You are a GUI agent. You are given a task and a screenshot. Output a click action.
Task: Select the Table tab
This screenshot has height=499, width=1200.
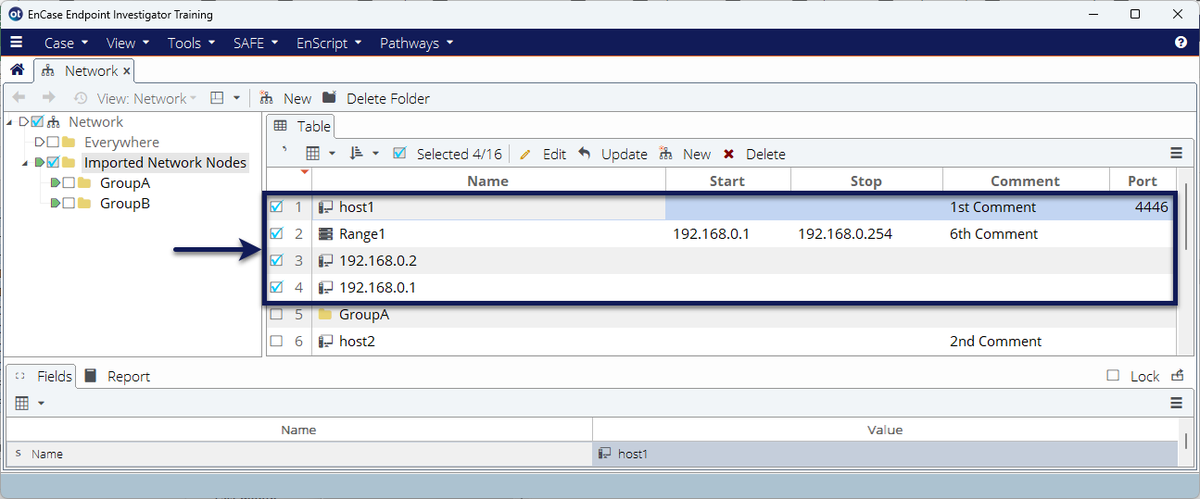point(303,127)
